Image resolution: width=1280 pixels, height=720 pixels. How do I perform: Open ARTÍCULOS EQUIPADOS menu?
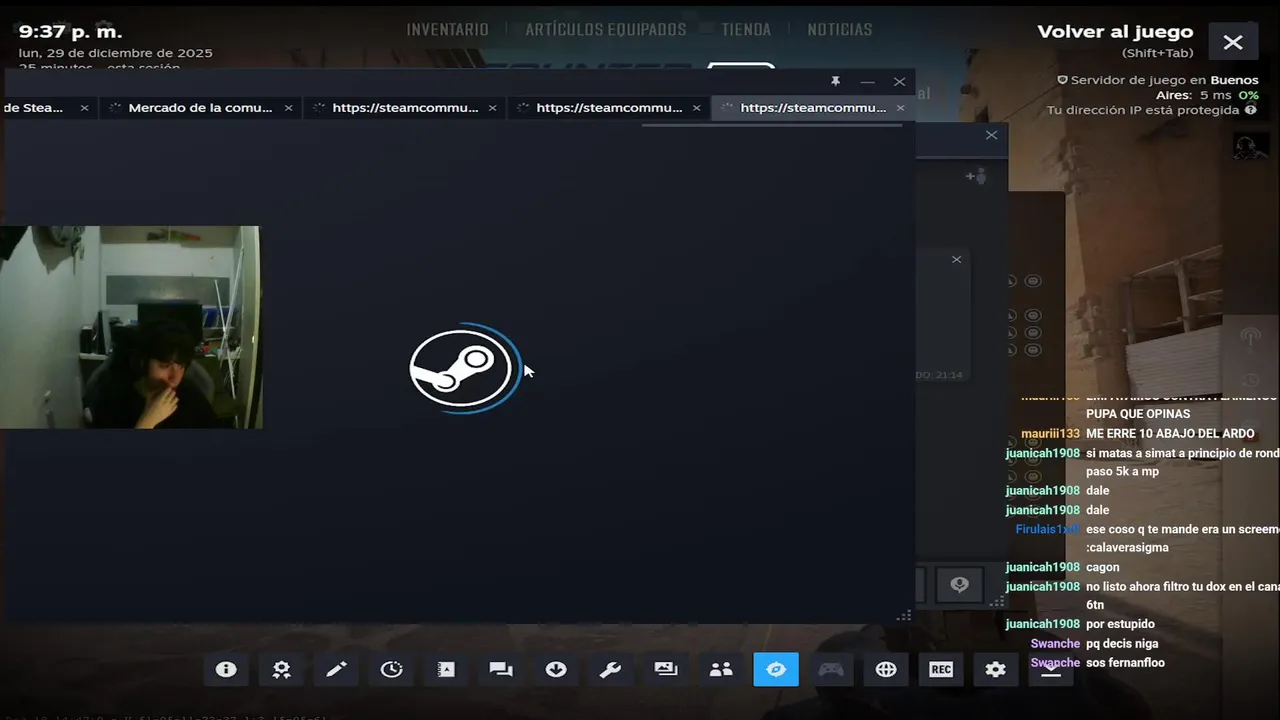coord(606,30)
